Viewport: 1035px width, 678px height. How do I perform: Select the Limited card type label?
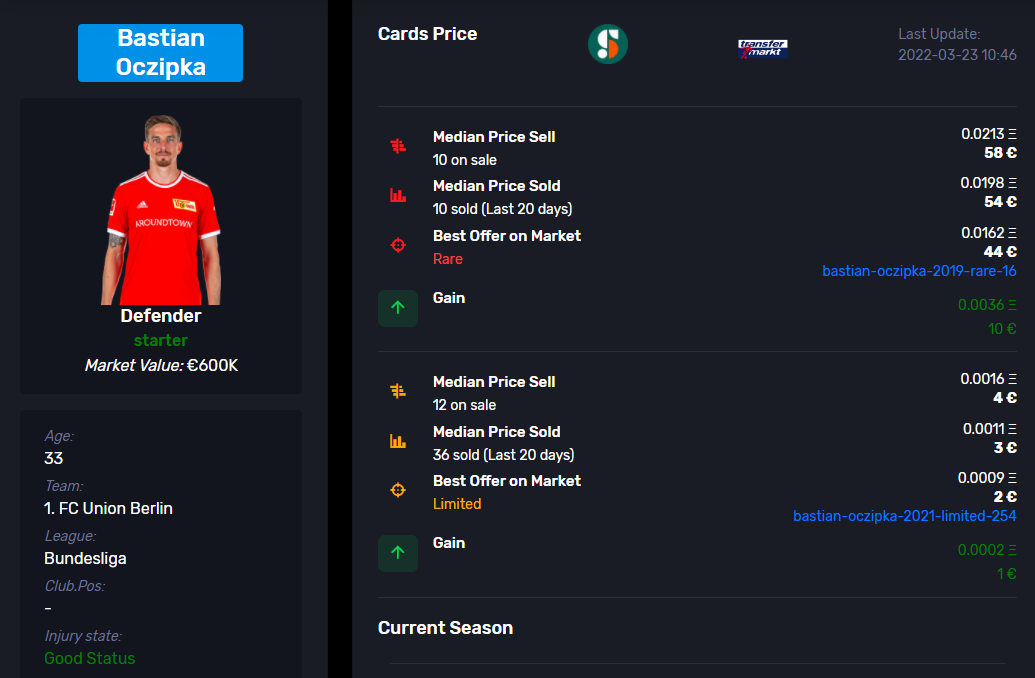(x=457, y=504)
